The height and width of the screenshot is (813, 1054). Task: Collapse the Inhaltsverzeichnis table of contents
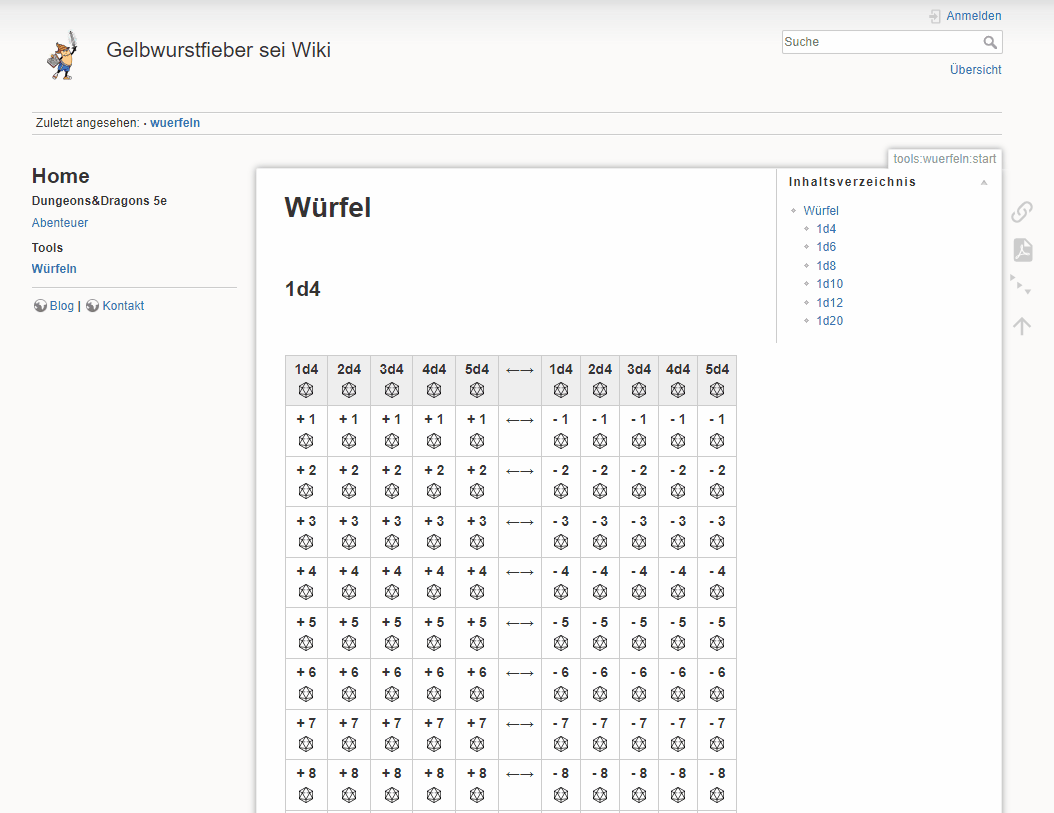[984, 183]
